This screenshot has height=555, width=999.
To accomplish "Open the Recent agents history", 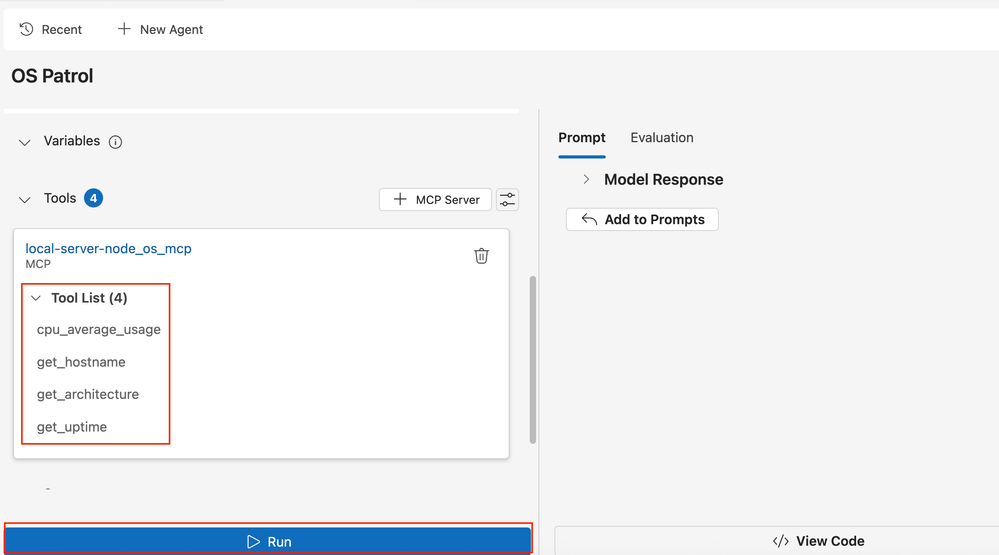I will 50,29.
